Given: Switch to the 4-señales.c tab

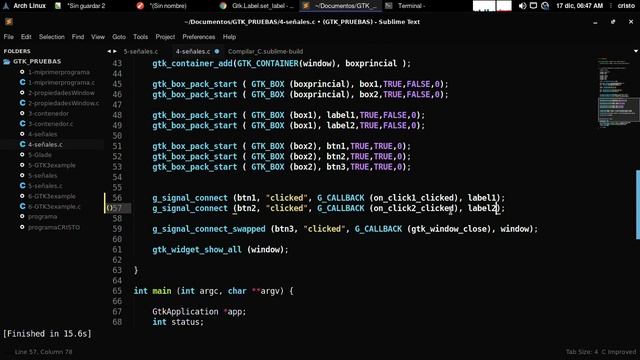Looking at the screenshot, I should pos(193,51).
